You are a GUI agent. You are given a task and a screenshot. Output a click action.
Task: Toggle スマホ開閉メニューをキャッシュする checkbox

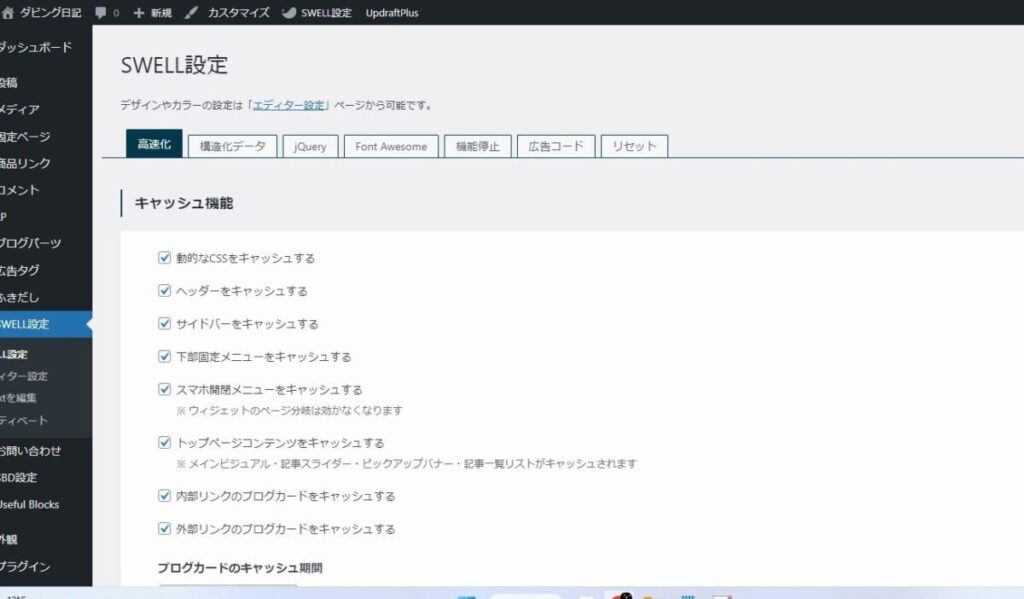pos(165,389)
